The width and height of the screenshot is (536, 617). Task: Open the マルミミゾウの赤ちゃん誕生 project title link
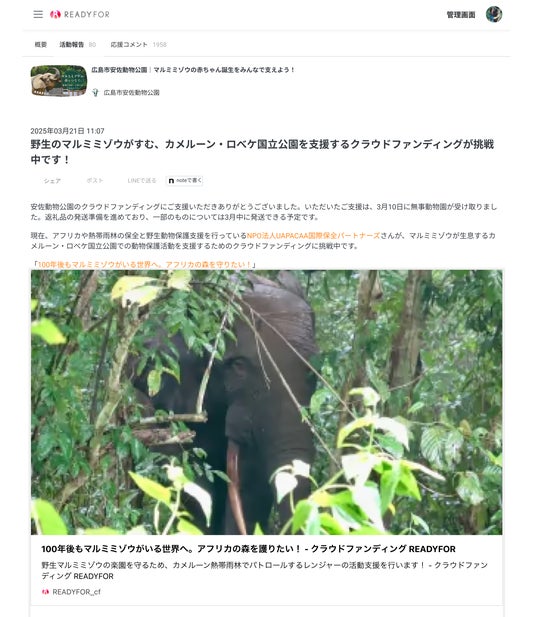[x=193, y=70]
